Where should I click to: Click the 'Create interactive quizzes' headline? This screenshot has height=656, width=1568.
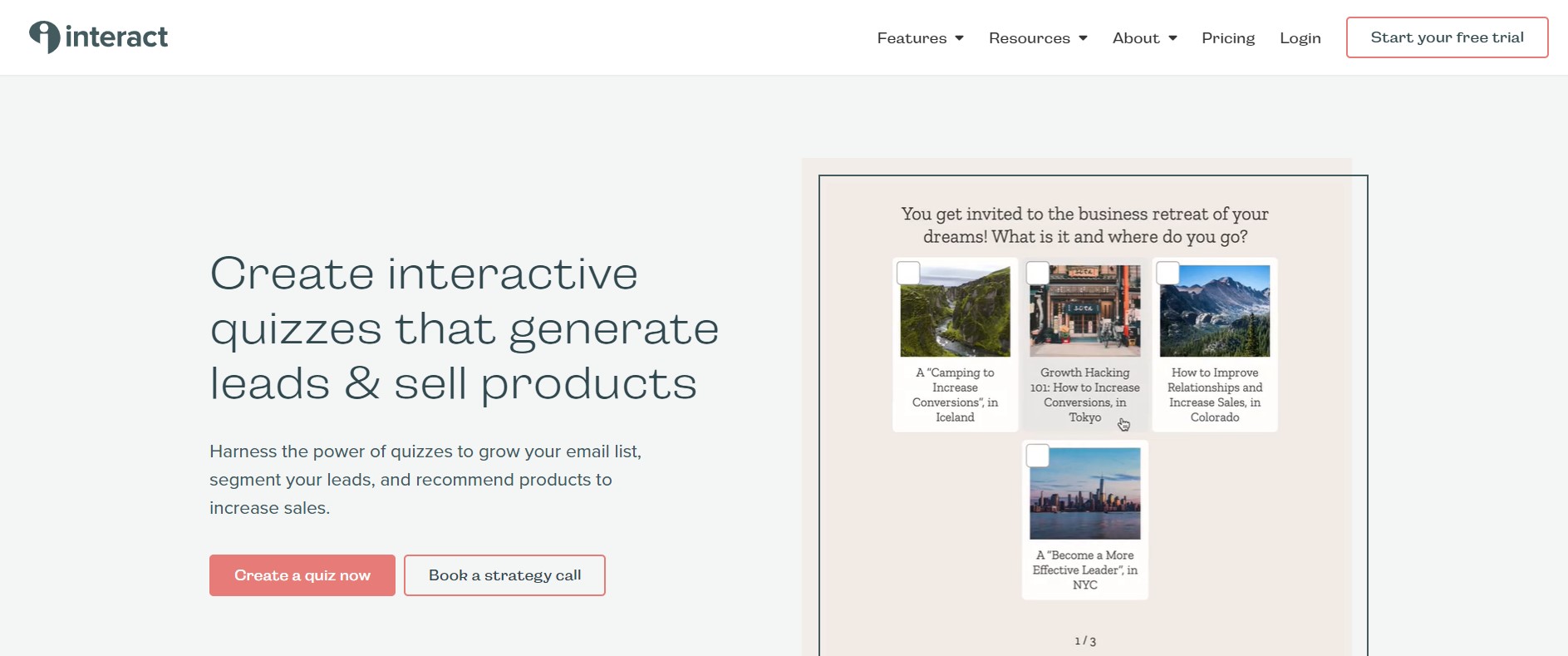(x=465, y=328)
